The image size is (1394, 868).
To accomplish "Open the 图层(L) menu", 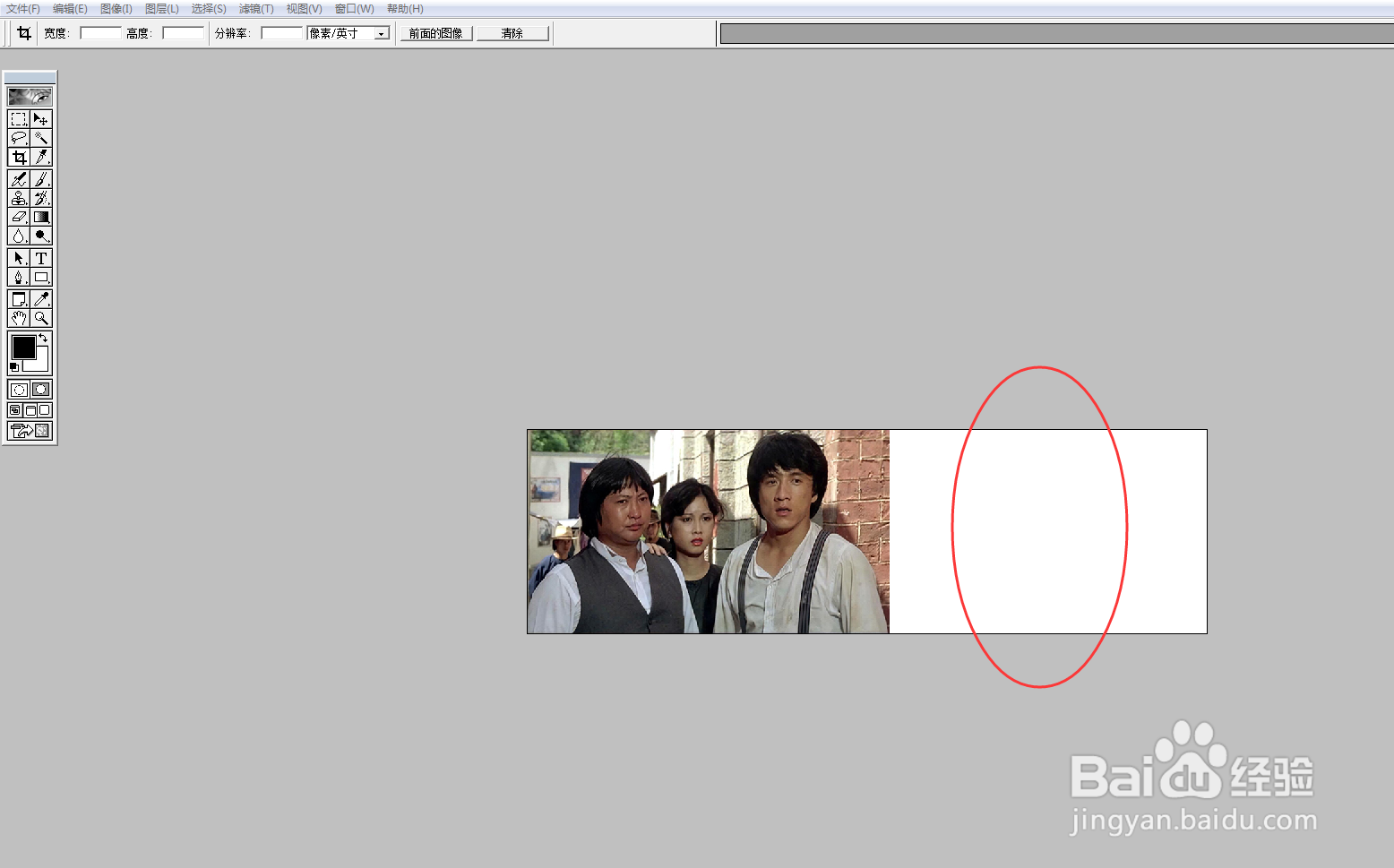I will click(162, 9).
